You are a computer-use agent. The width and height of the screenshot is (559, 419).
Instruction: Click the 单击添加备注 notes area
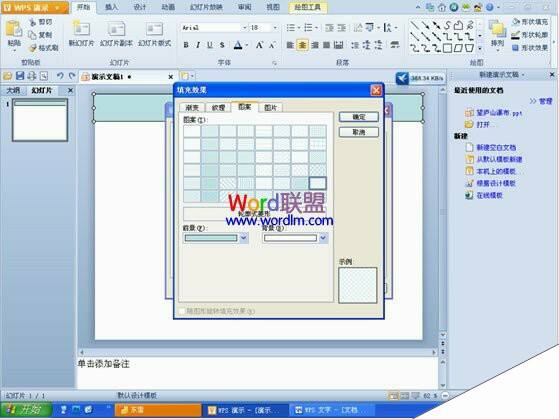[257, 373]
